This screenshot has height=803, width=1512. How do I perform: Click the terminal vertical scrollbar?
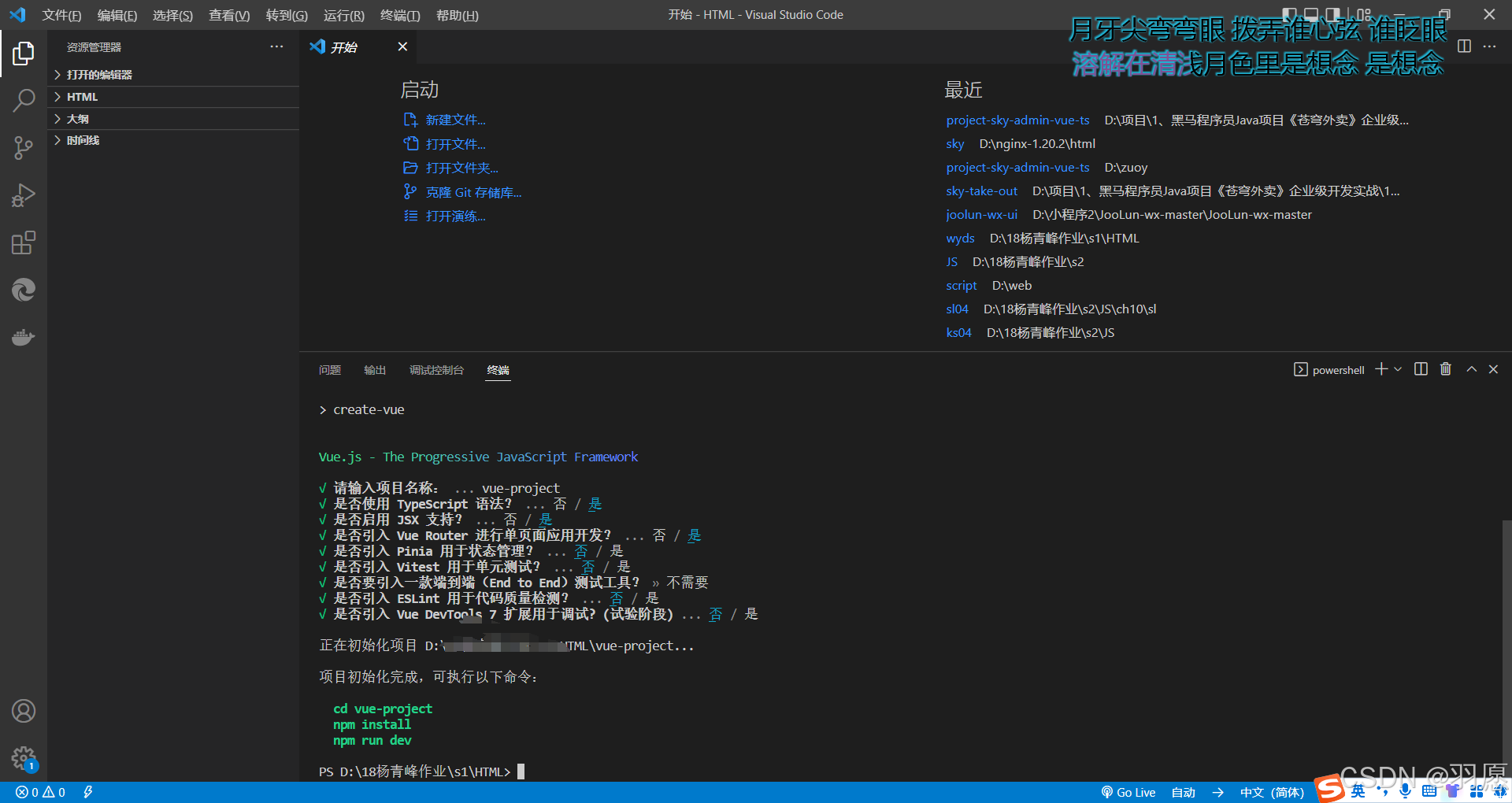[1506, 649]
